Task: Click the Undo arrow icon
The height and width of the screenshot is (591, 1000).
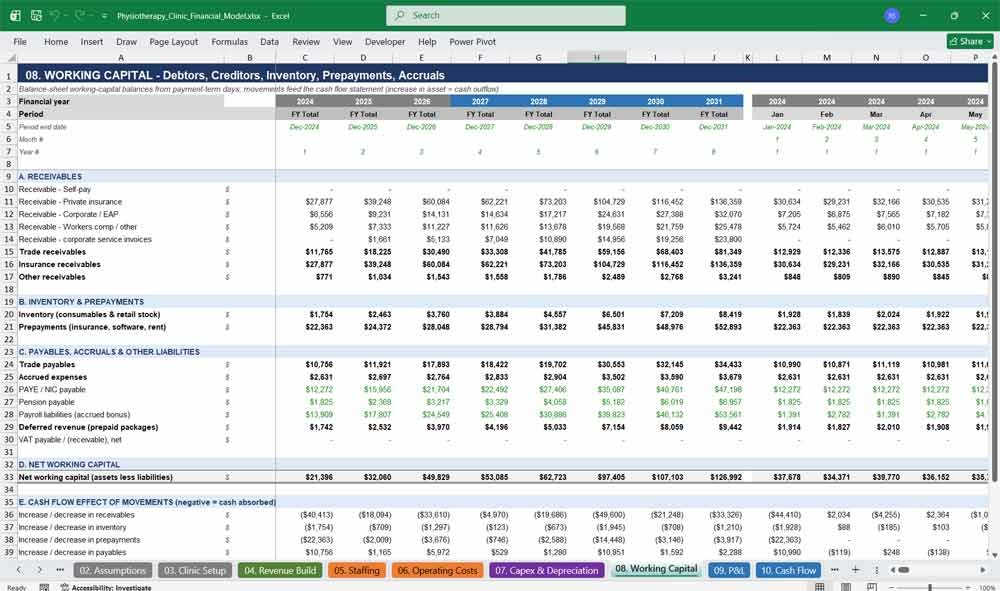Action: tap(55, 15)
